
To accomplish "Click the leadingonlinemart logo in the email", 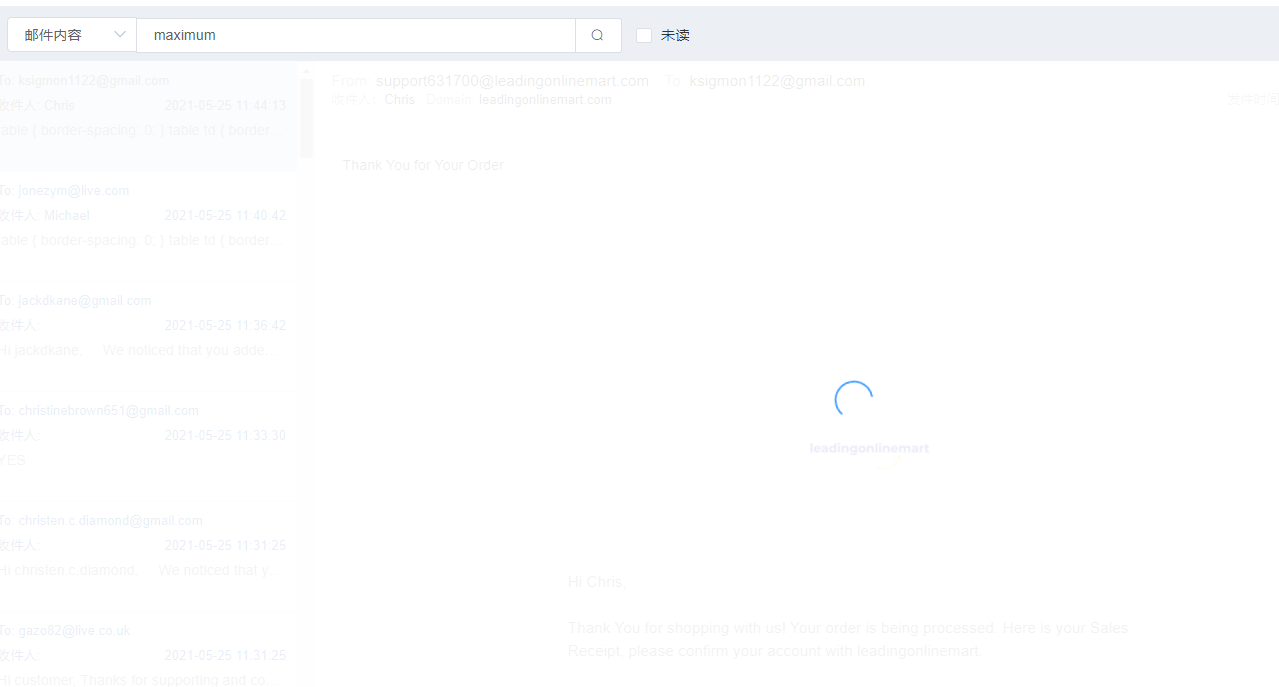I will 869,449.
